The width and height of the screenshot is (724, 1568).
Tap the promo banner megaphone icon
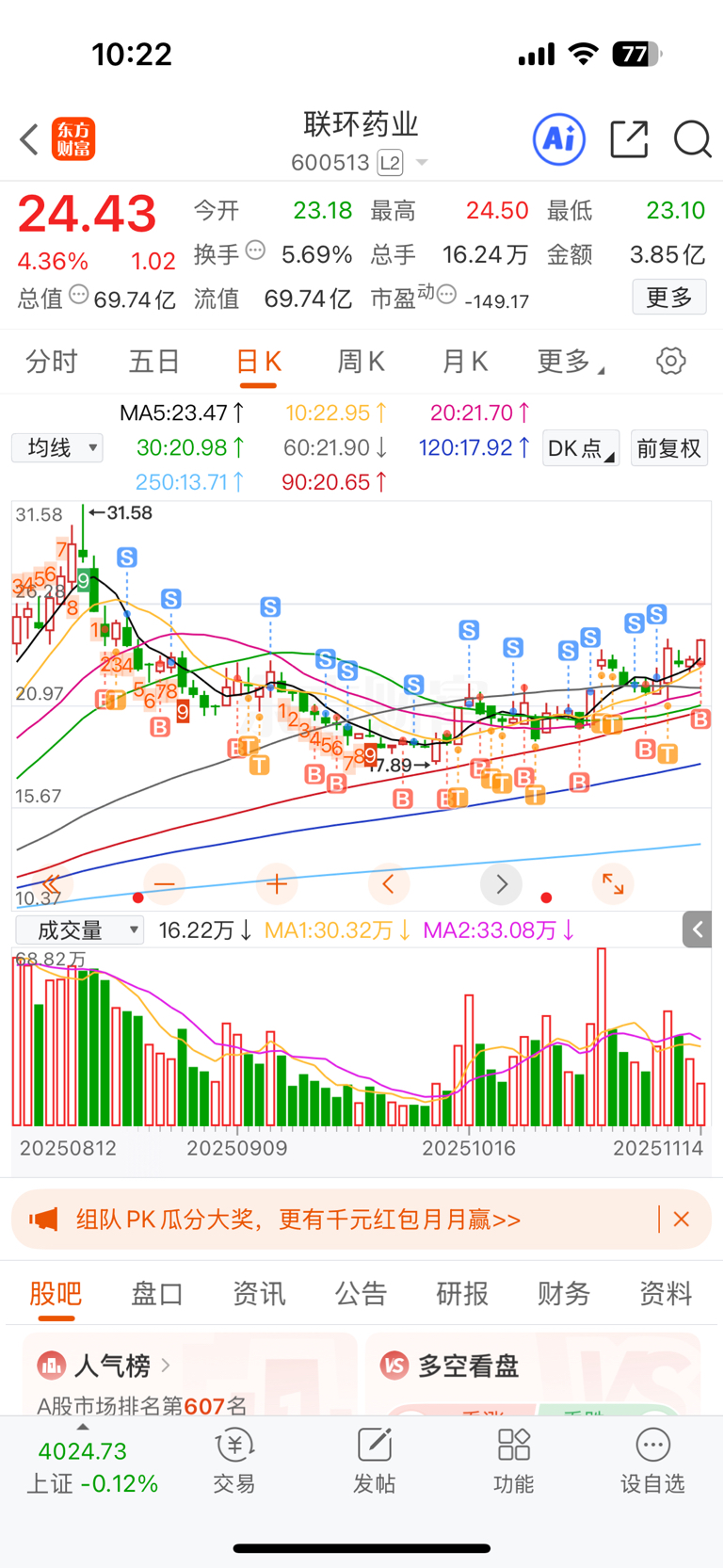pyautogui.click(x=43, y=1220)
